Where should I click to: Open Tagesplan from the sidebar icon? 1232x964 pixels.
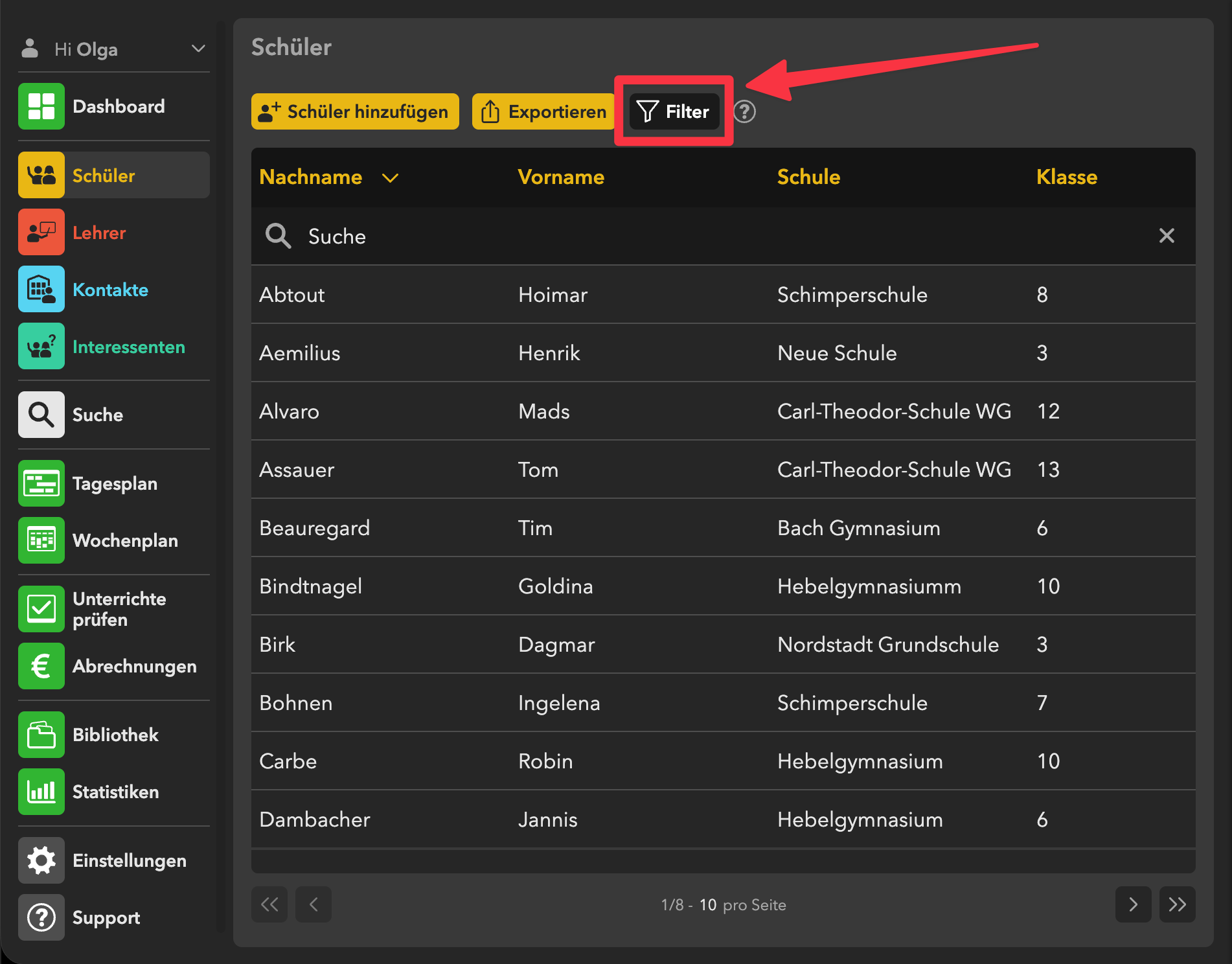coord(41,483)
